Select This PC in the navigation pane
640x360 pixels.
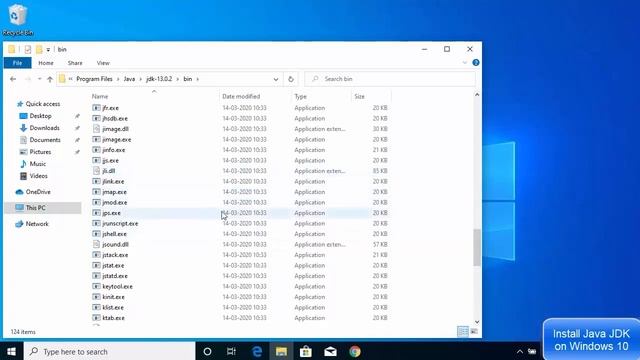pyautogui.click(x=36, y=208)
